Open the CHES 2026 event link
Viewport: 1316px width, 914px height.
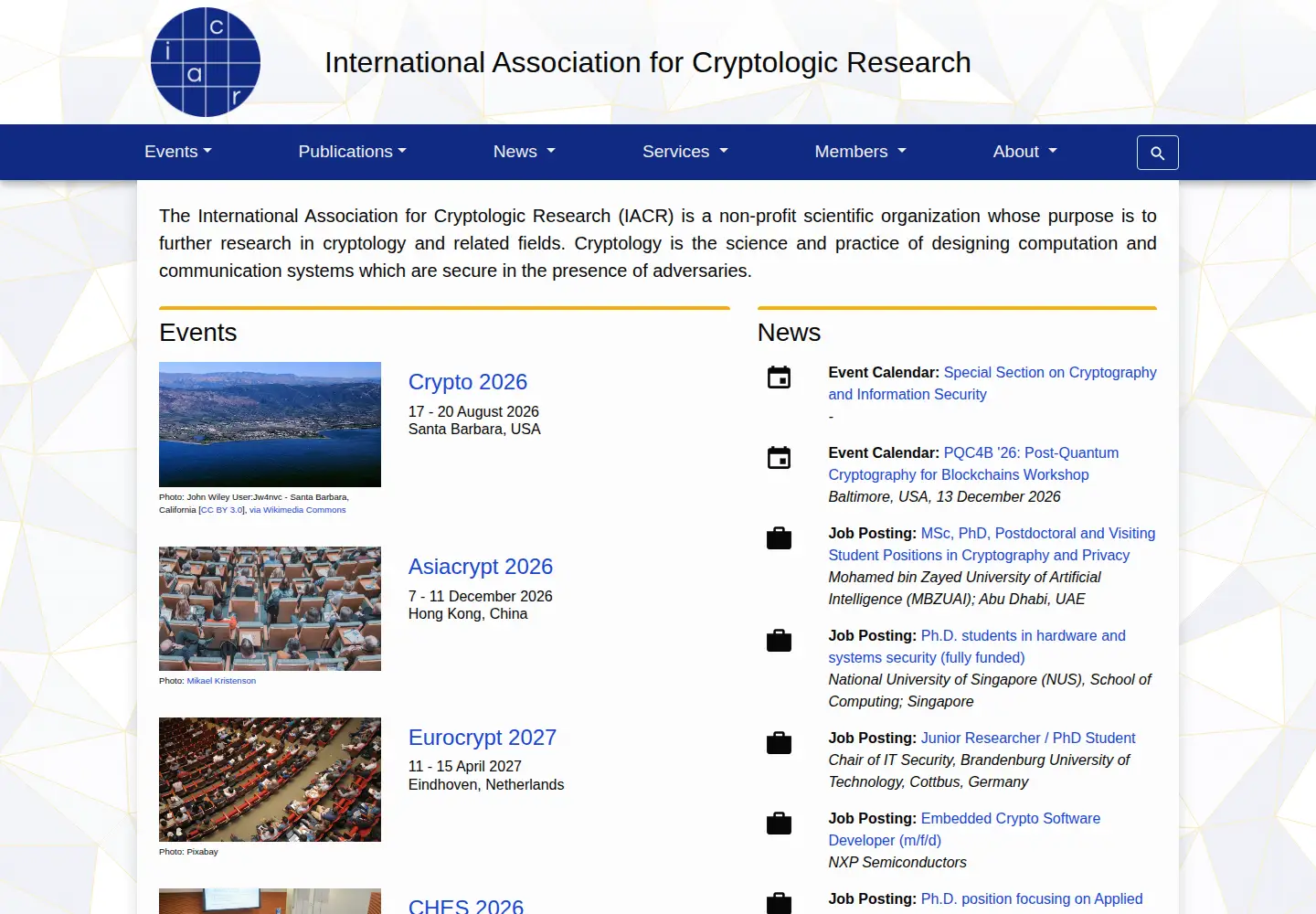point(466,905)
